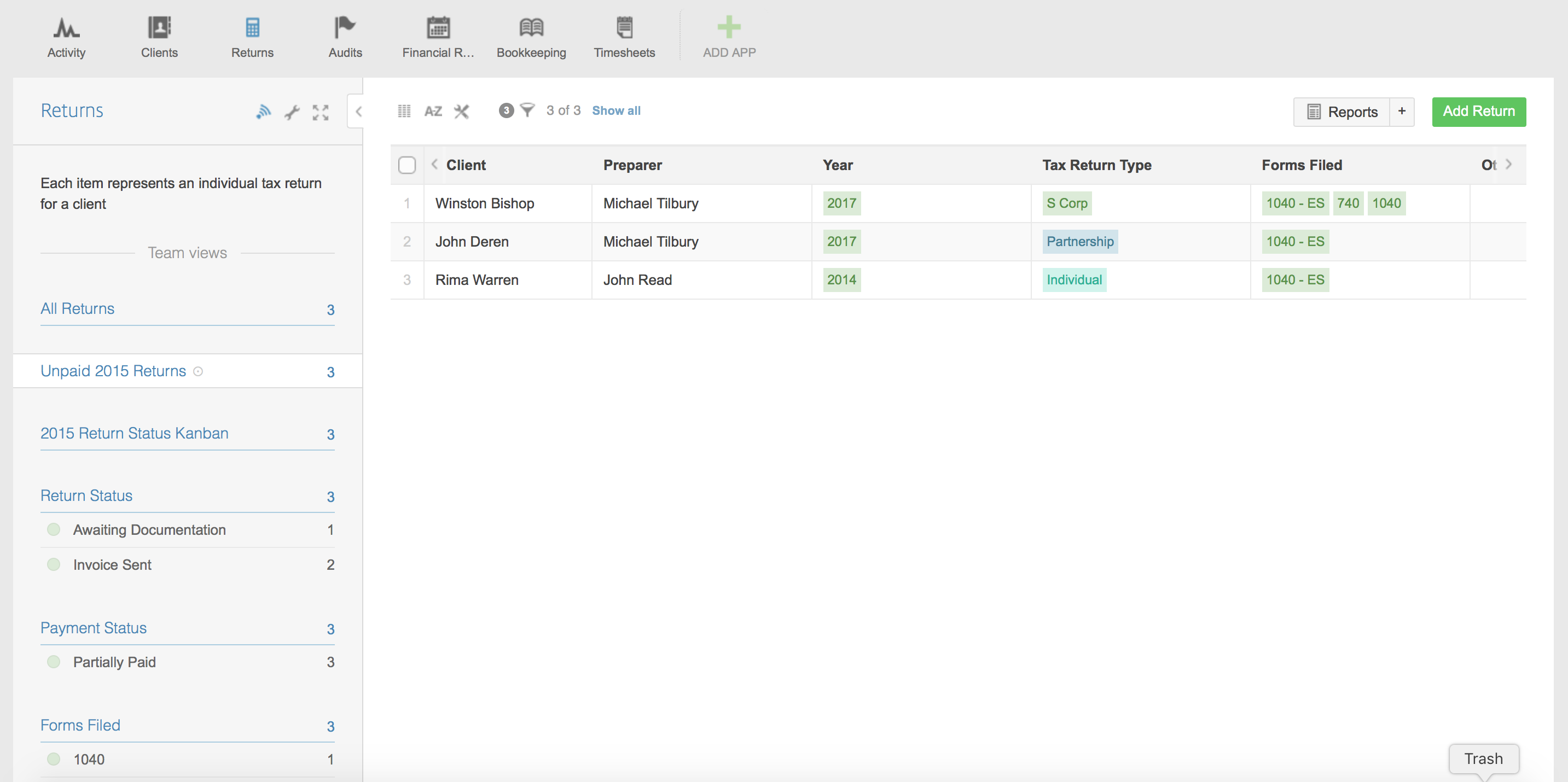Switch to the grid layout icon
This screenshot has width=1568, height=782.
(x=404, y=111)
